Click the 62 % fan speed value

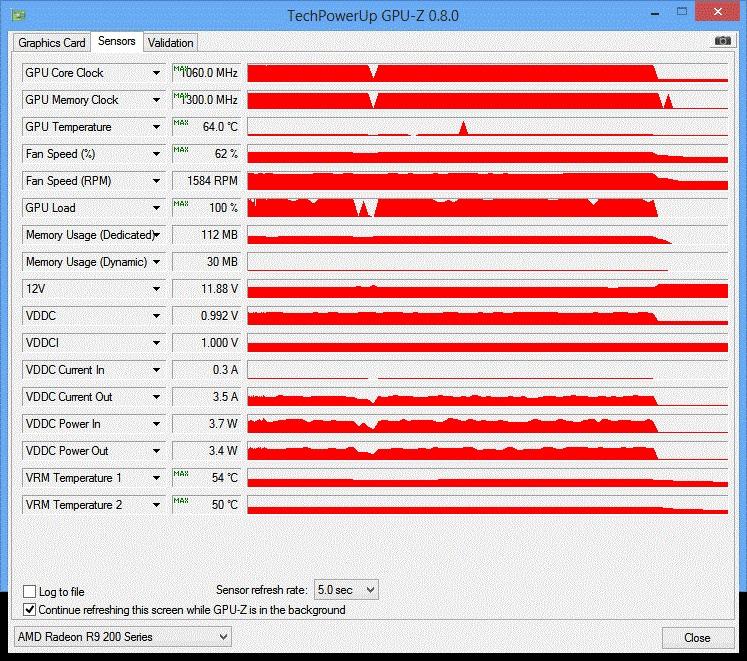pos(206,154)
